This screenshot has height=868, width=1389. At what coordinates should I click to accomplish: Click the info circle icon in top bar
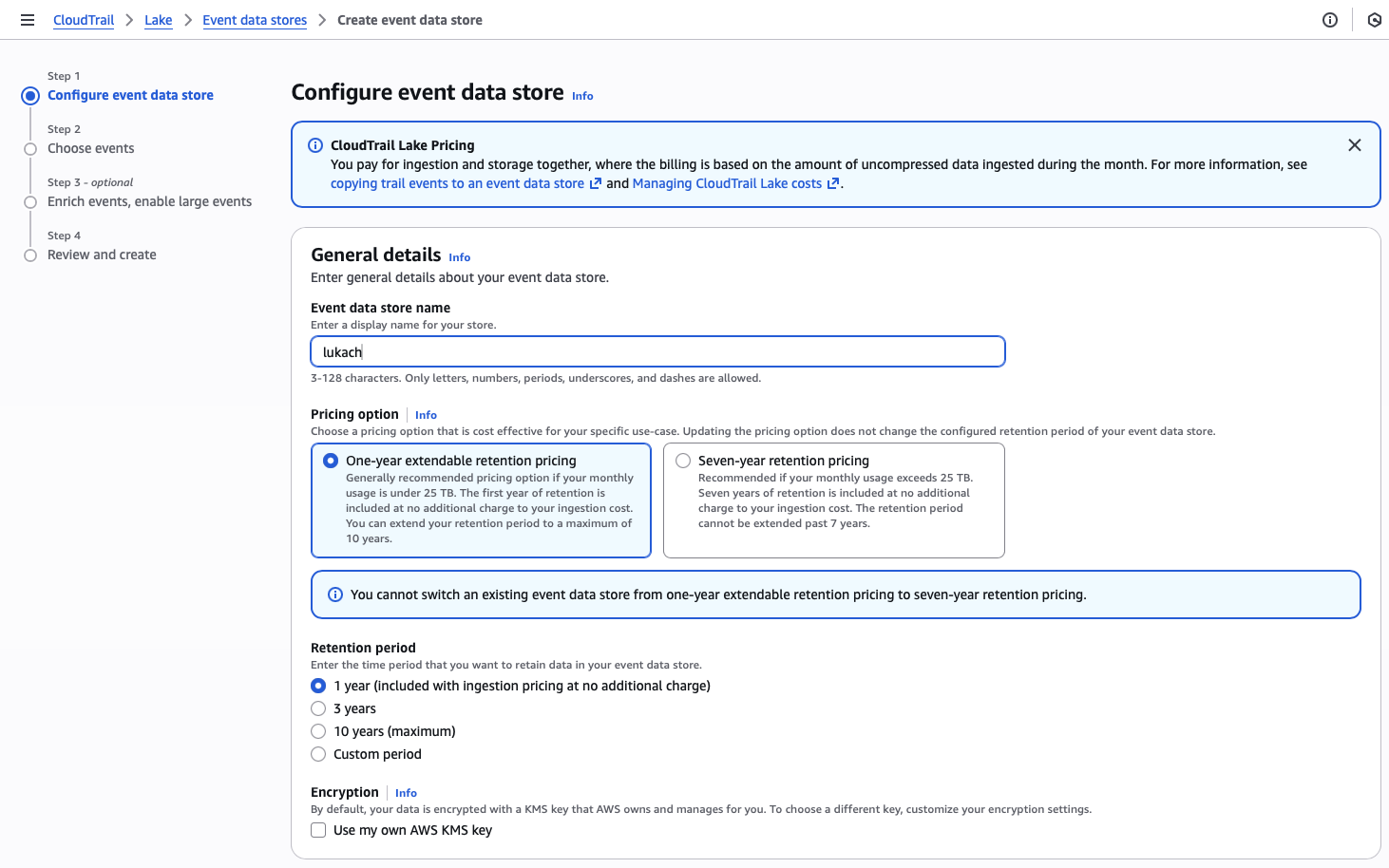click(x=1330, y=20)
